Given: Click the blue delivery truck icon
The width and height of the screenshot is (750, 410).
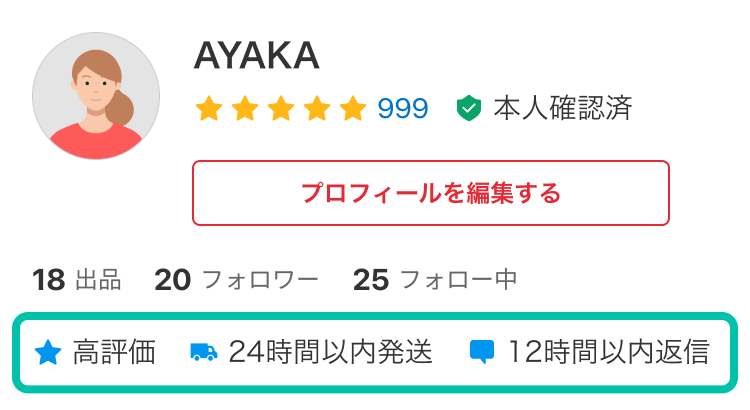Looking at the screenshot, I should click(203, 352).
